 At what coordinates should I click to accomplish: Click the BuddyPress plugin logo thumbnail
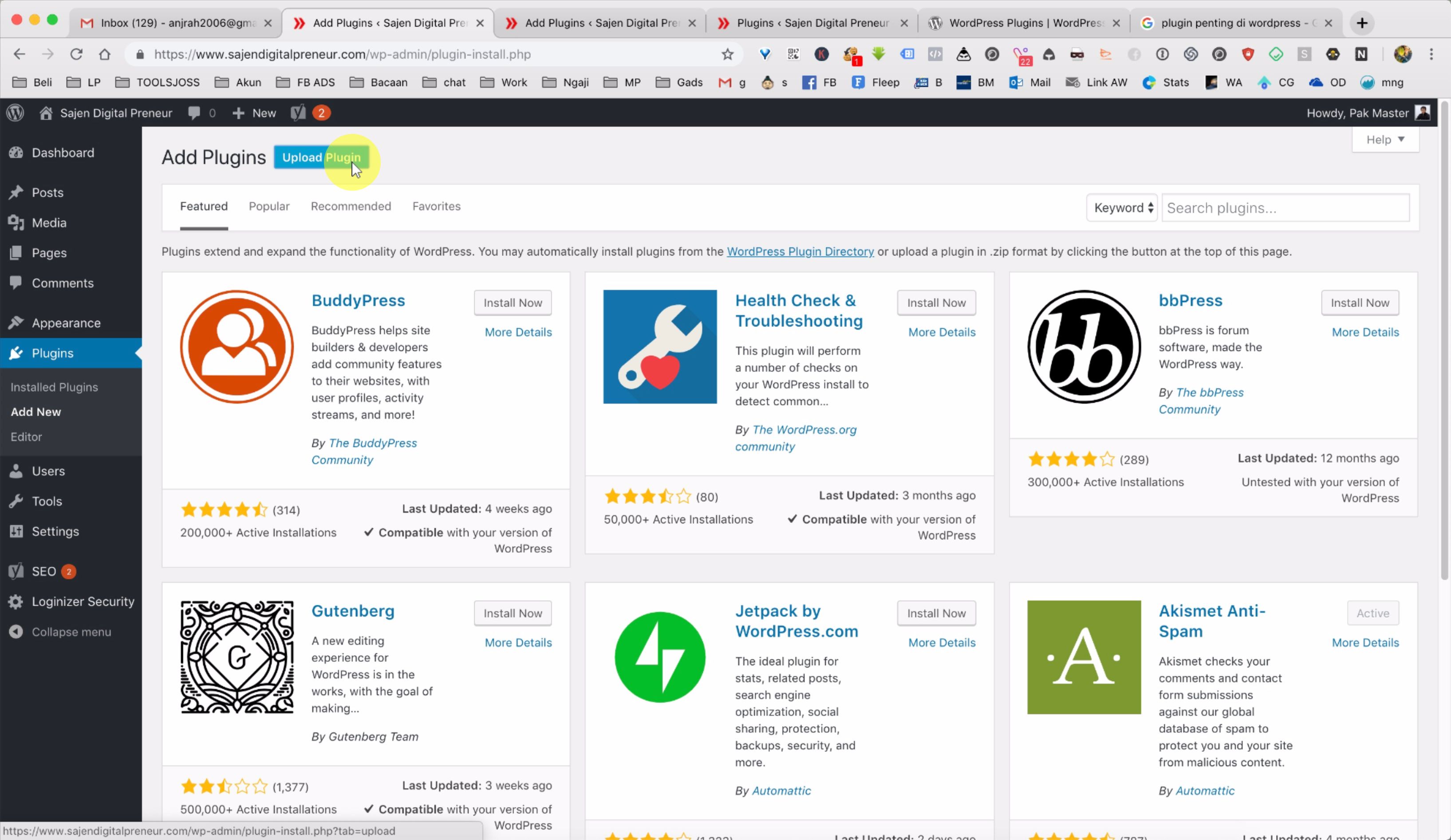[237, 346]
